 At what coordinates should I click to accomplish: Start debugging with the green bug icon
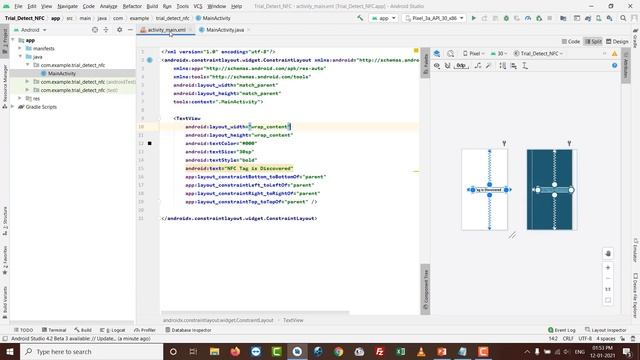click(x=506, y=18)
